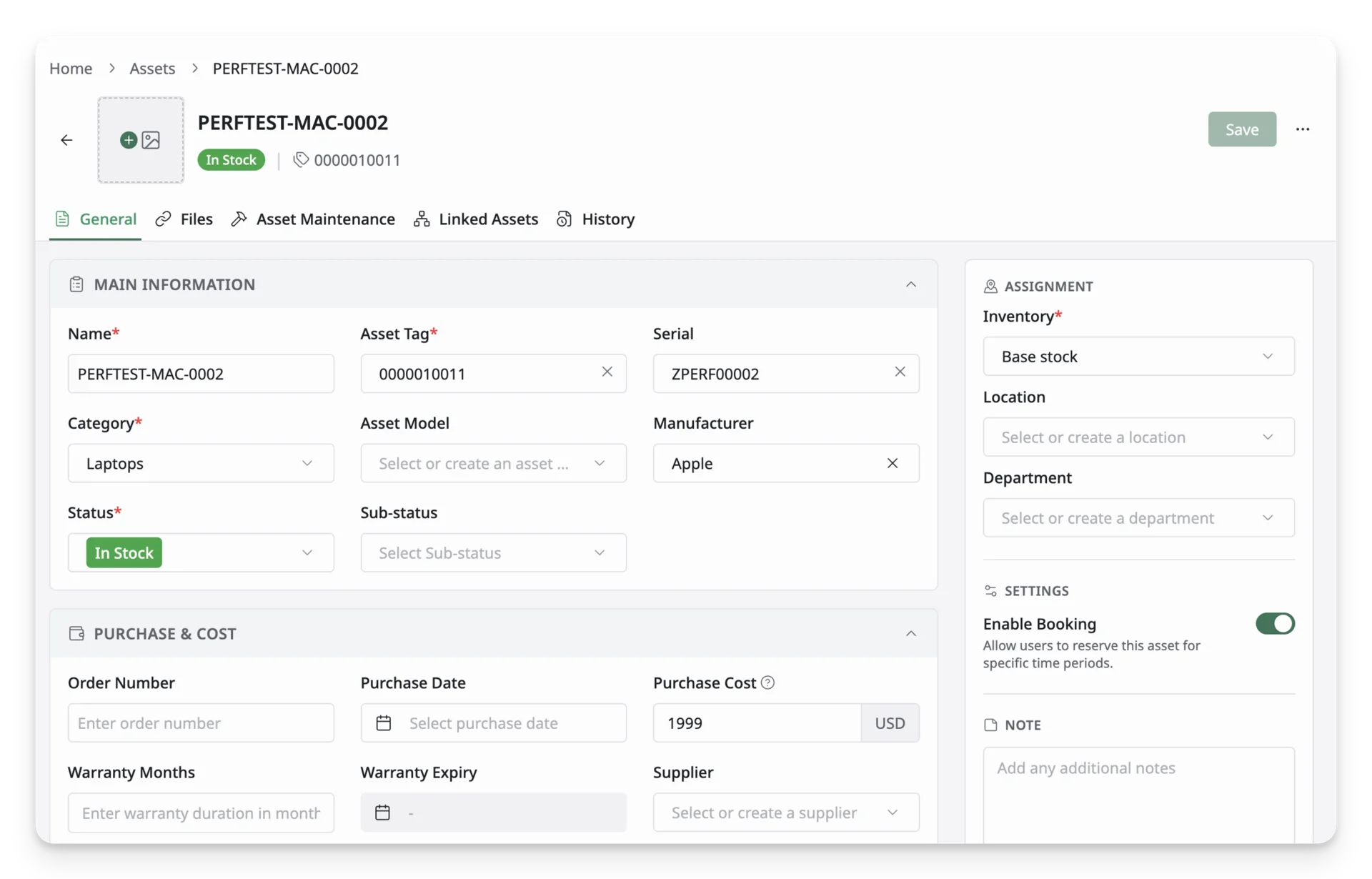Screen dimensions: 1372x879
Task: Click the Purchase Cost help icon
Action: coord(767,682)
